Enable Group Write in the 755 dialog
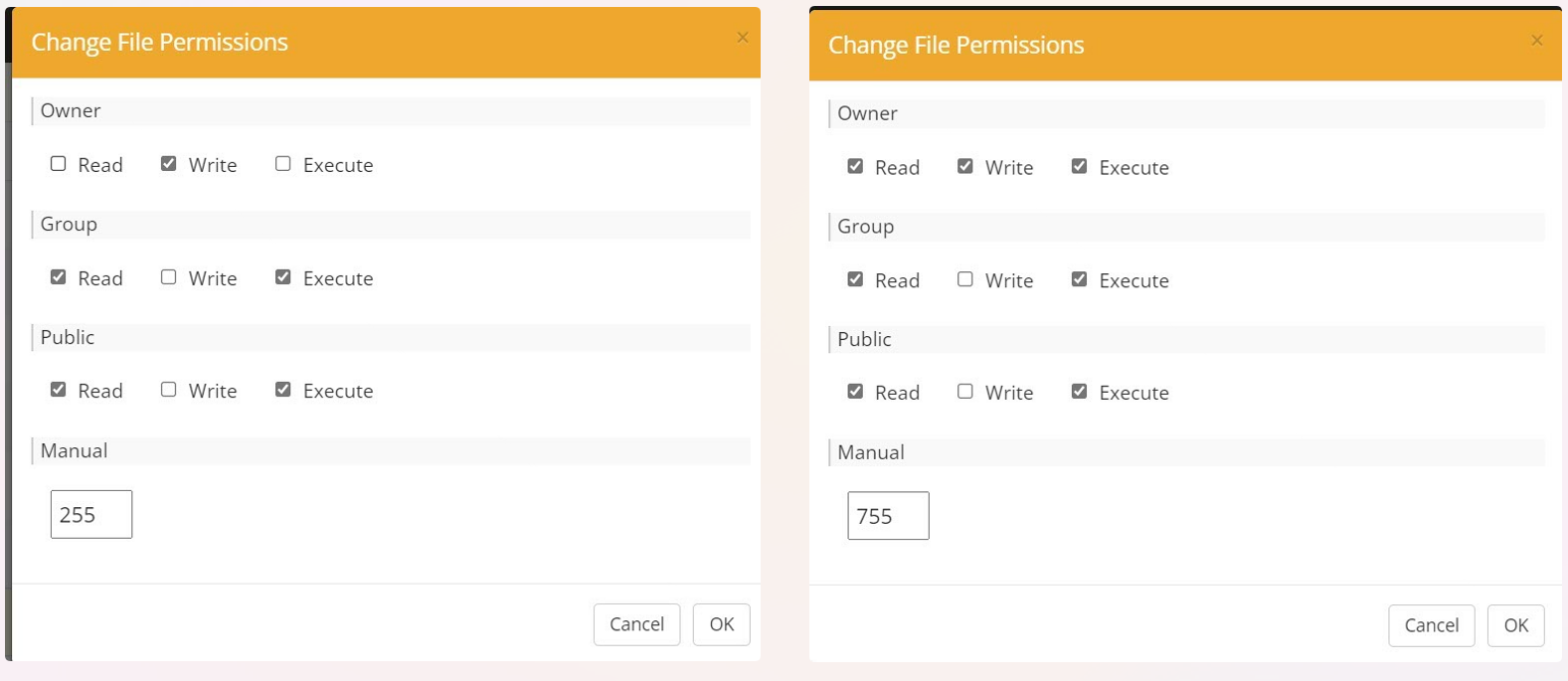The width and height of the screenshot is (1568, 681). click(x=965, y=279)
